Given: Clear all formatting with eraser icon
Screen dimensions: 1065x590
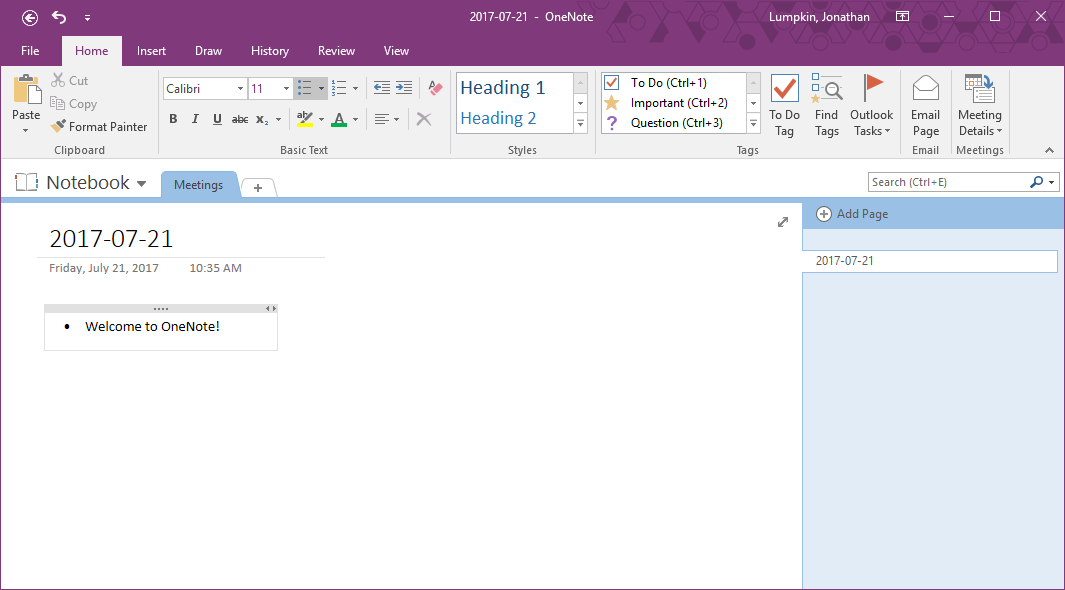Looking at the screenshot, I should click(x=434, y=88).
